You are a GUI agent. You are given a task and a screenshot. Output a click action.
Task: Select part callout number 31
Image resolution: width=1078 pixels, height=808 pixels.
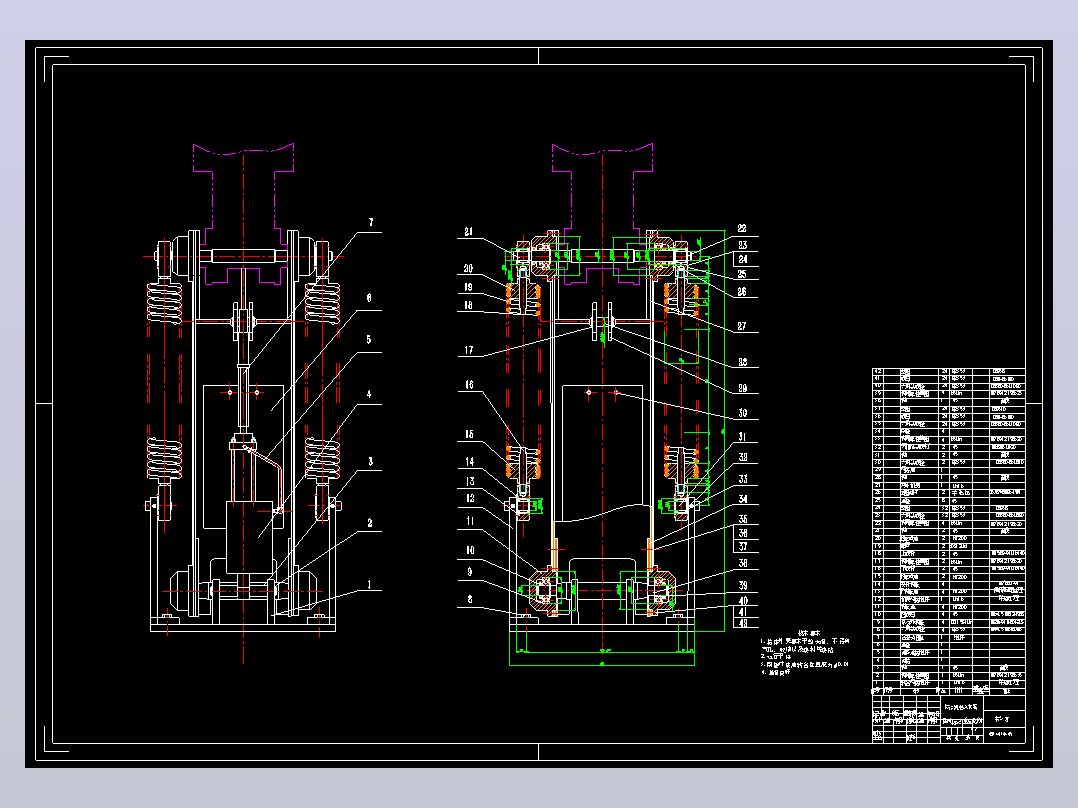[742, 437]
